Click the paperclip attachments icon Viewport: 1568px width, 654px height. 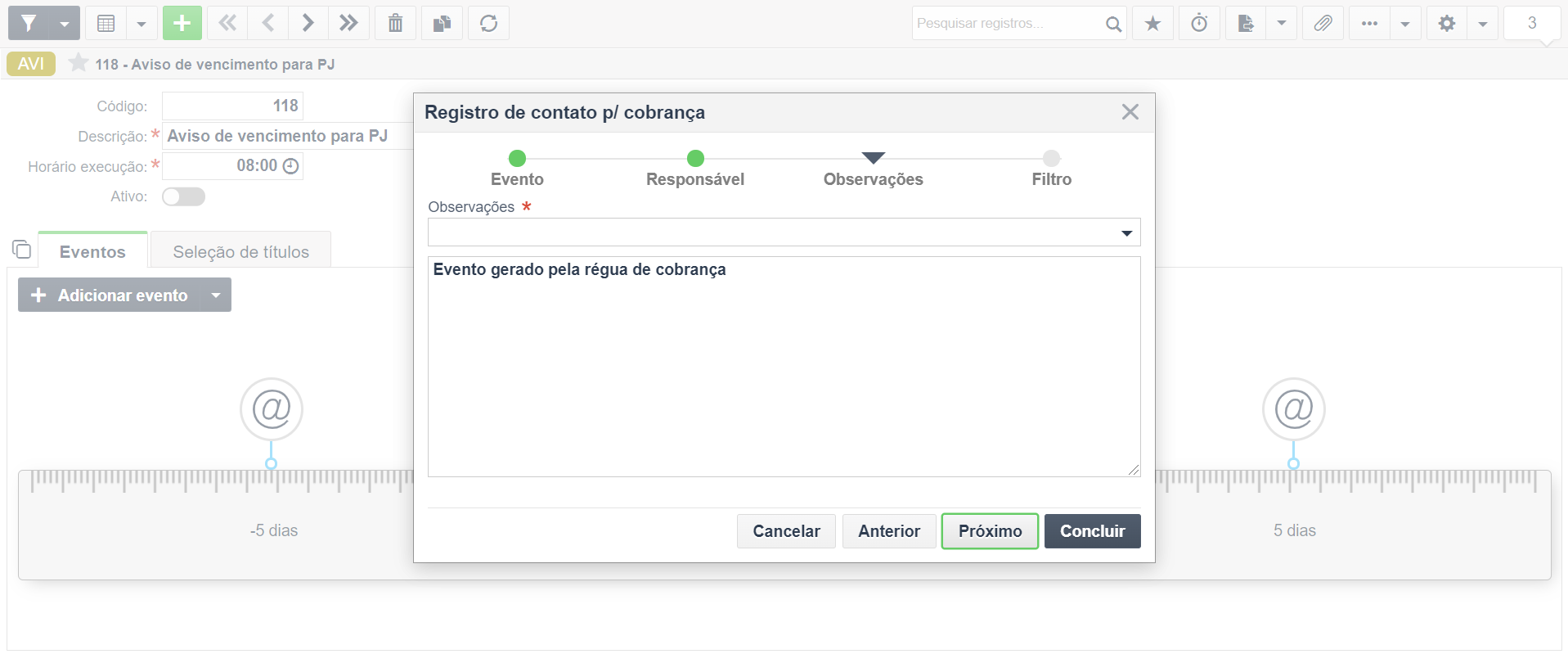tap(1323, 23)
